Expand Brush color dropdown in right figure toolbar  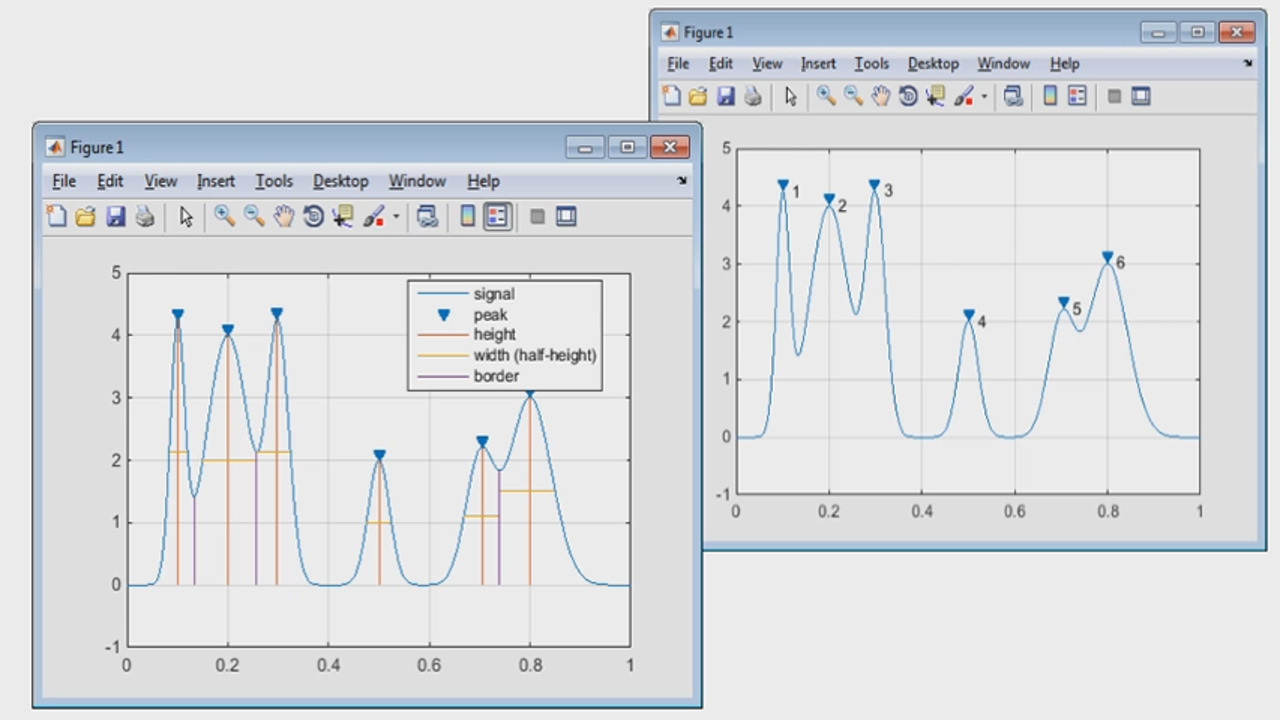coord(984,97)
